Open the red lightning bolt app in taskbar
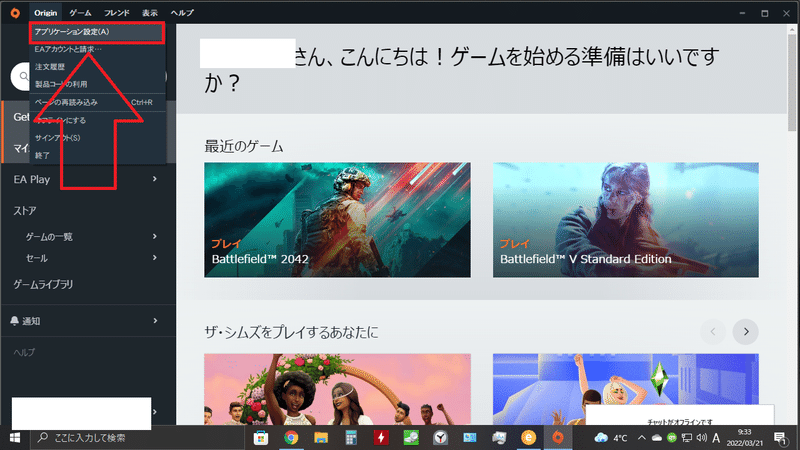 [x=381, y=438]
